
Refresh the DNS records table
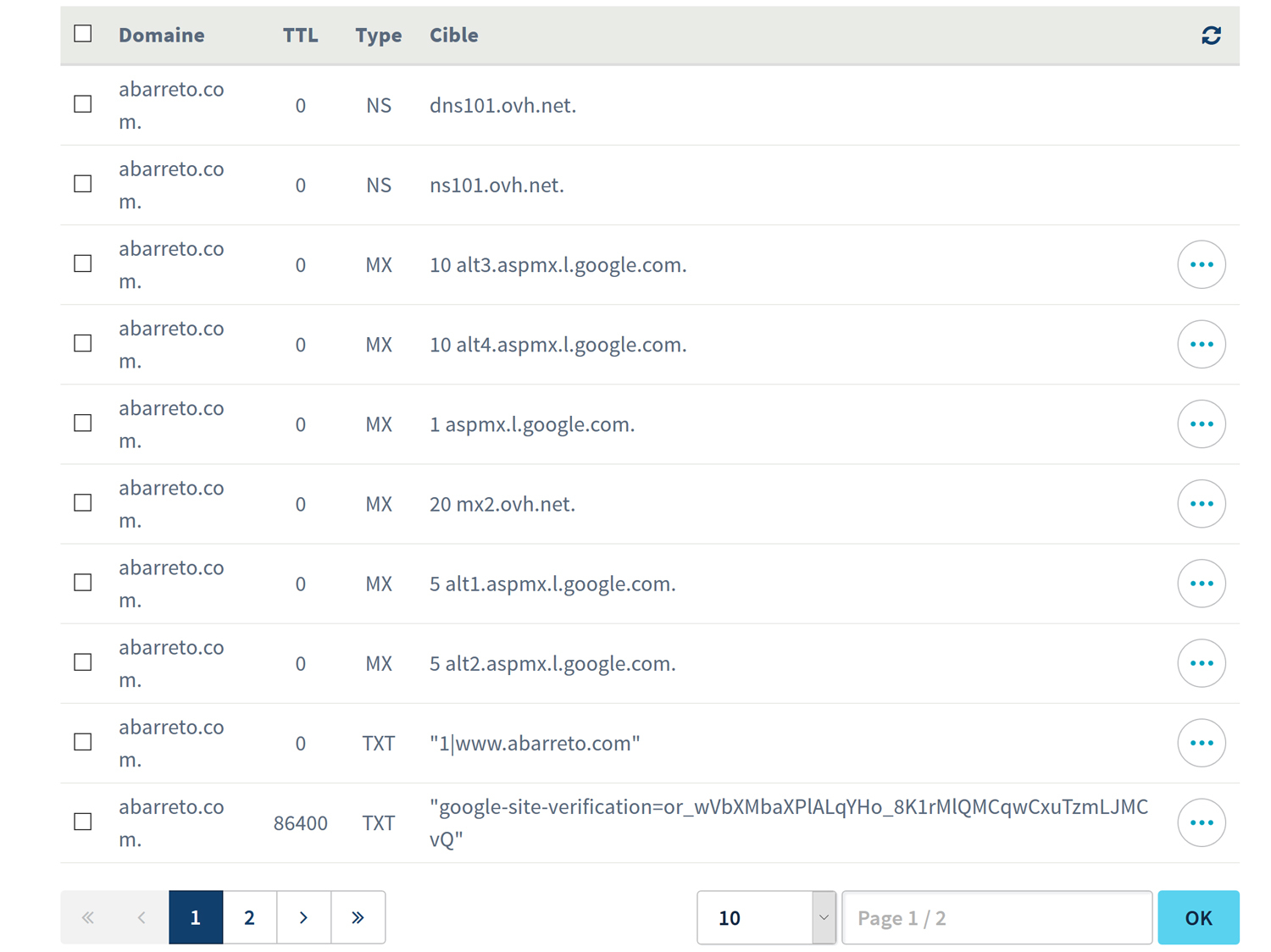point(1211,35)
